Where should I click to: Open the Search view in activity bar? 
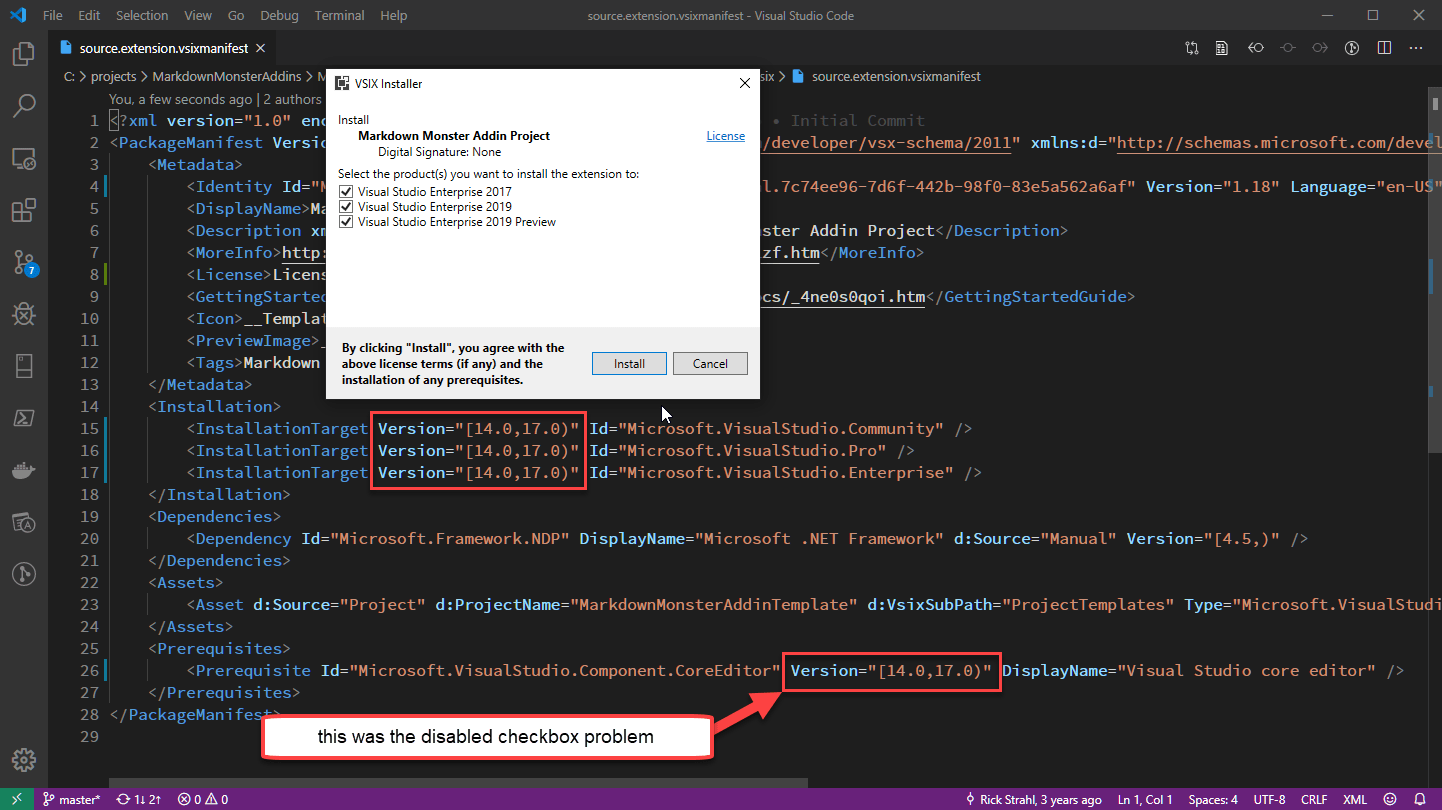coord(24,105)
